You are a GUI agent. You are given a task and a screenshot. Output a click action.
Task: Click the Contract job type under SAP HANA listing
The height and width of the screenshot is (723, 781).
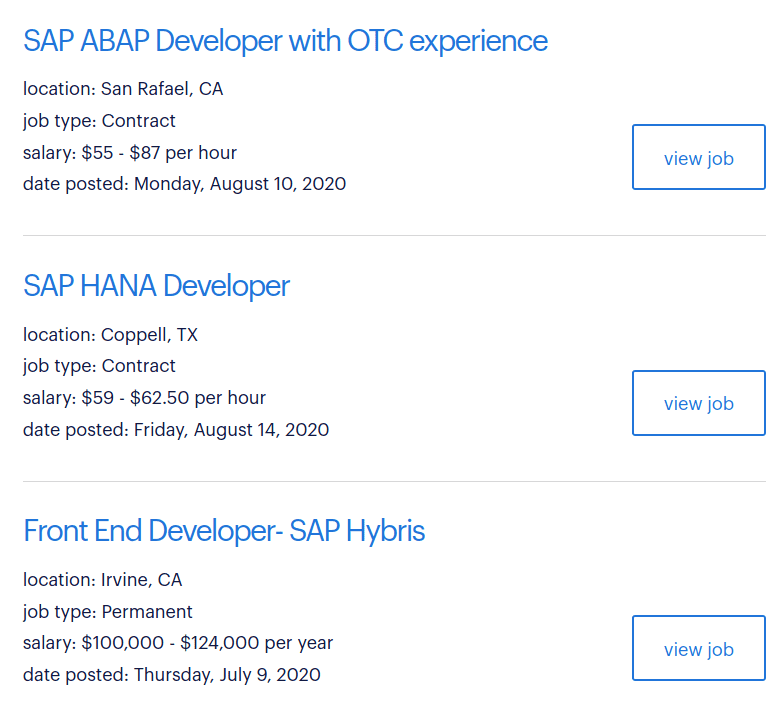[99, 366]
